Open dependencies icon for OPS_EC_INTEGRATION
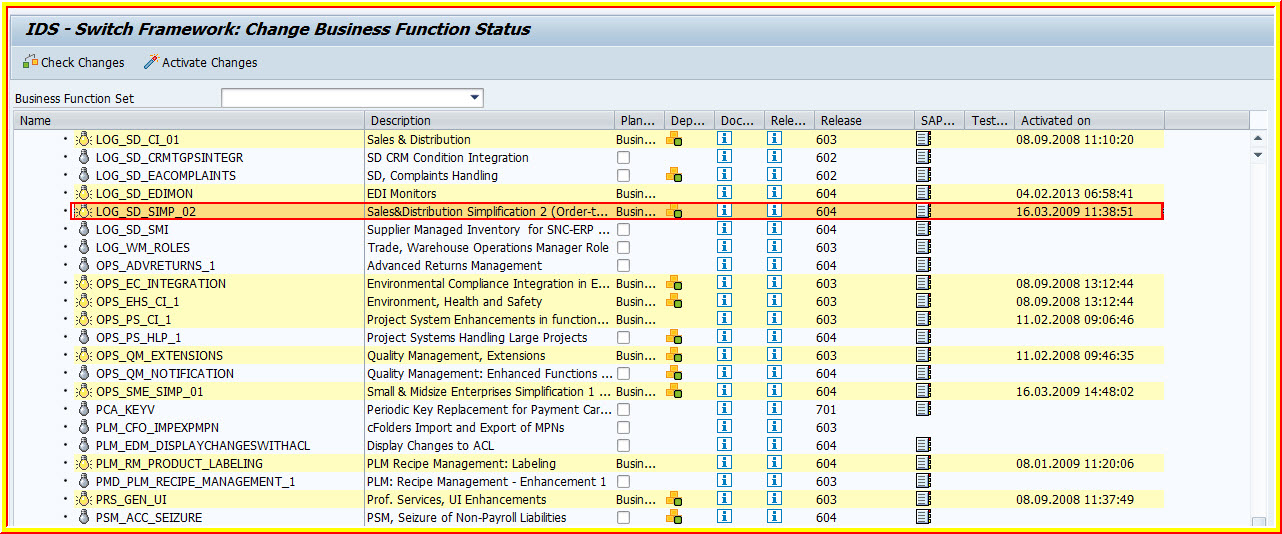 pos(674,284)
